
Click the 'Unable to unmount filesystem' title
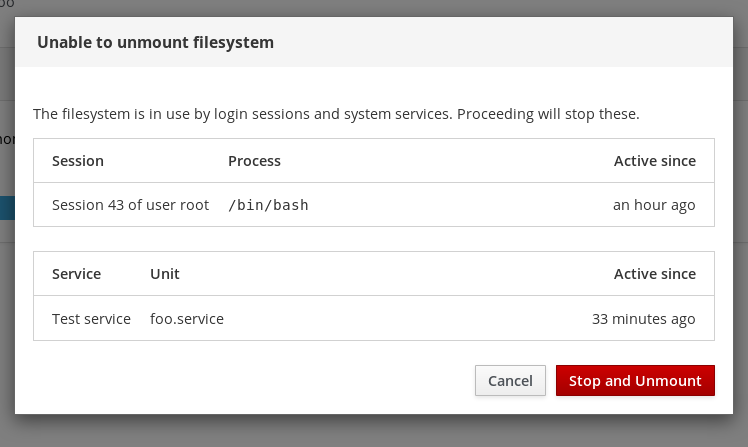pos(156,42)
